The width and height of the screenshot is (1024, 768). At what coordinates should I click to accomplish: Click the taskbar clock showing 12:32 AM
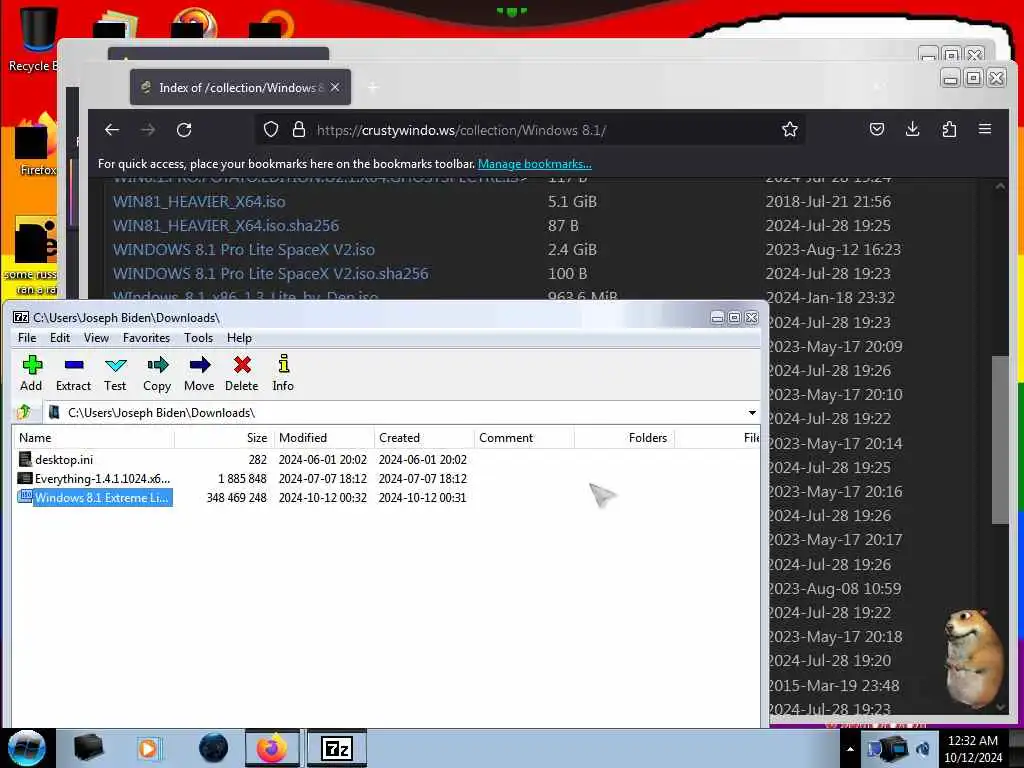(x=972, y=748)
